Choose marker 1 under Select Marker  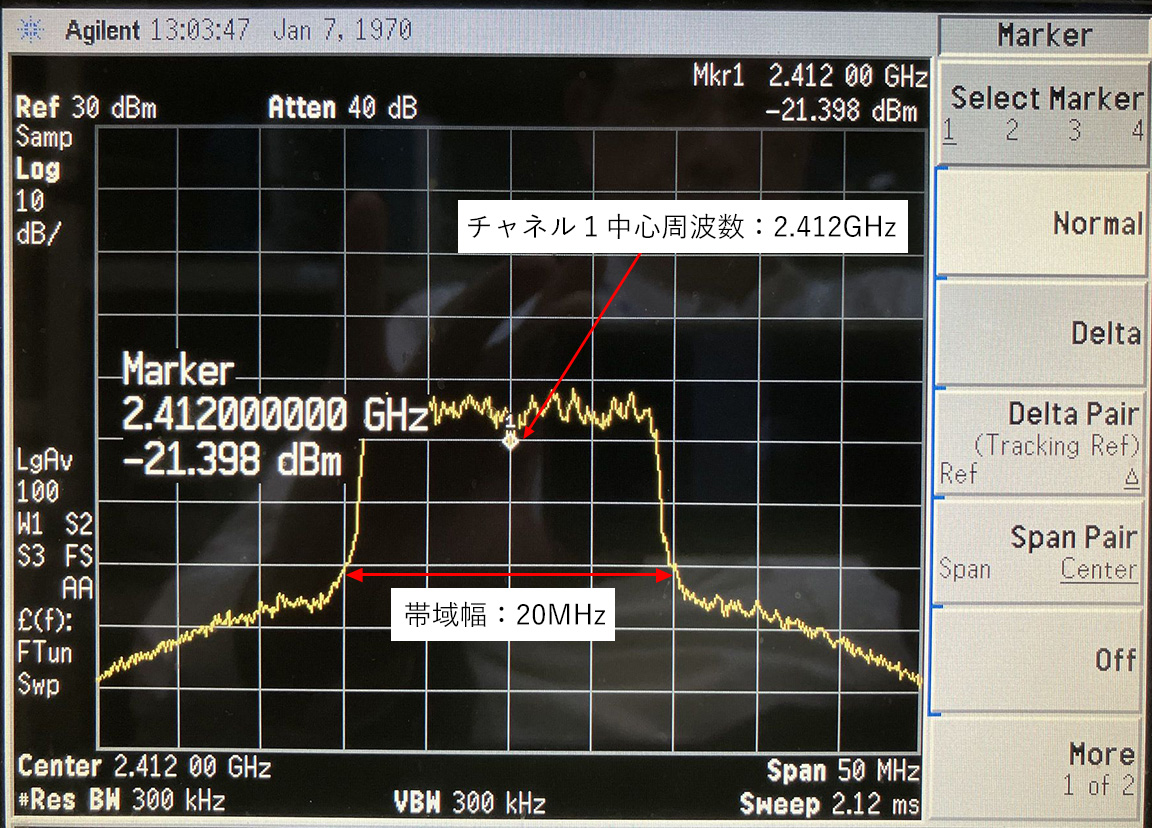click(x=949, y=130)
